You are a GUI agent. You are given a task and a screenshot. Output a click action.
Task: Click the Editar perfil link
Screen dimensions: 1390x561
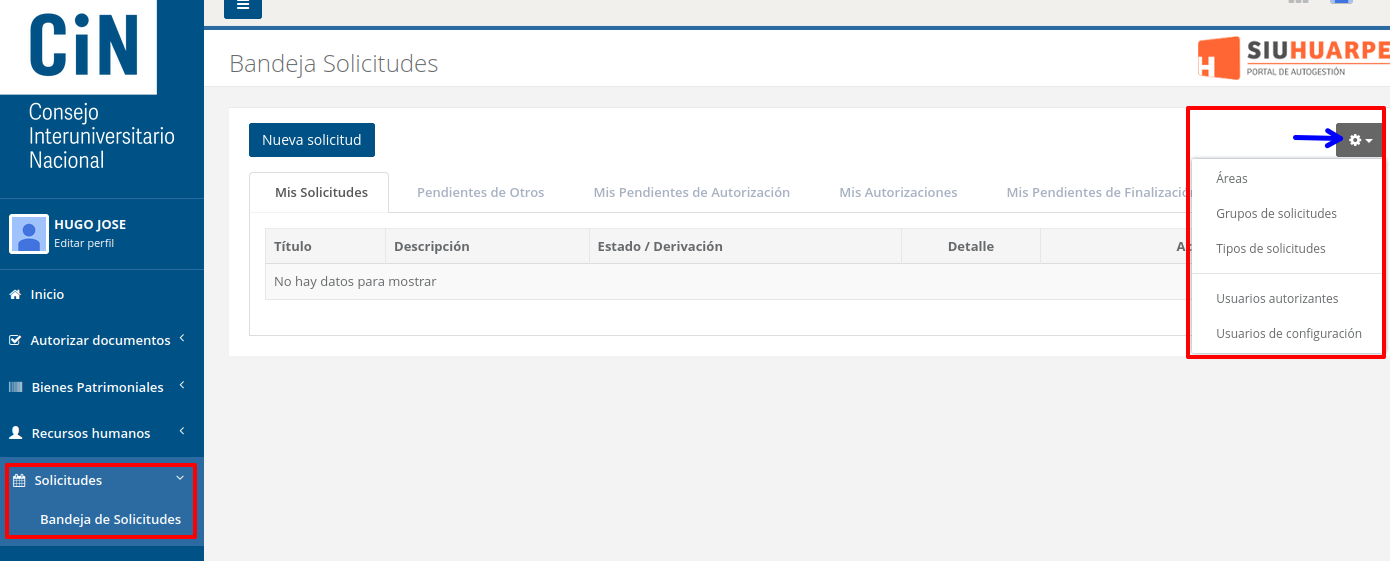84,243
